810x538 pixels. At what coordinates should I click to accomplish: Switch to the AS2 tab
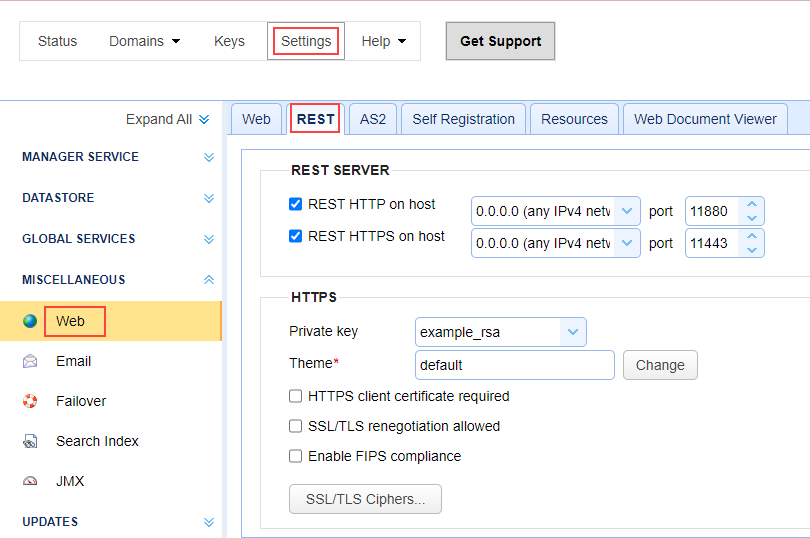[372, 119]
